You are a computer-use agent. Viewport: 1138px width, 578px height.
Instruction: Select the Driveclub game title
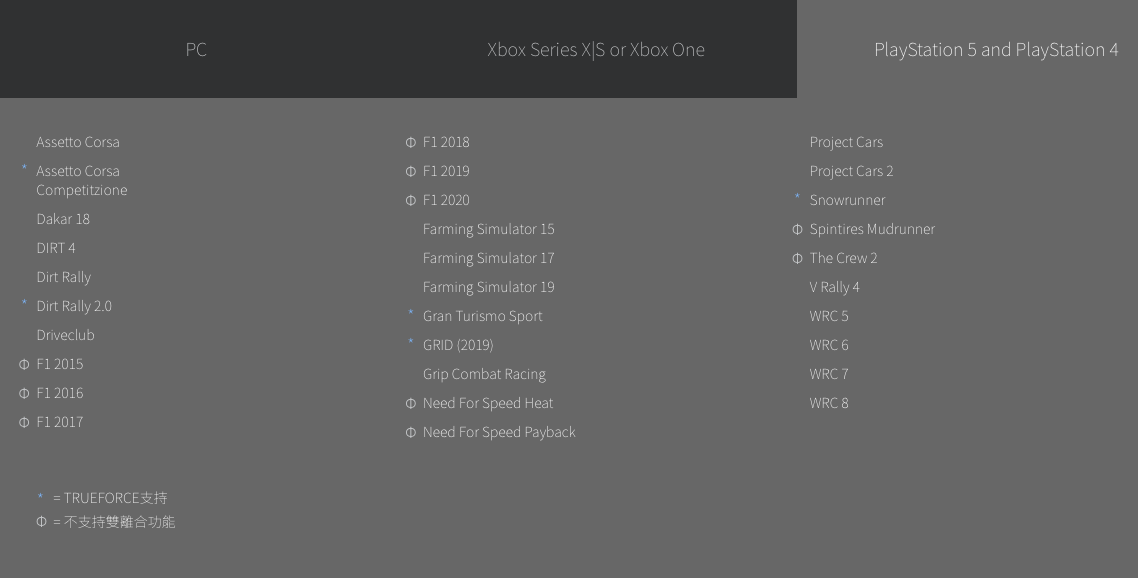click(65, 335)
